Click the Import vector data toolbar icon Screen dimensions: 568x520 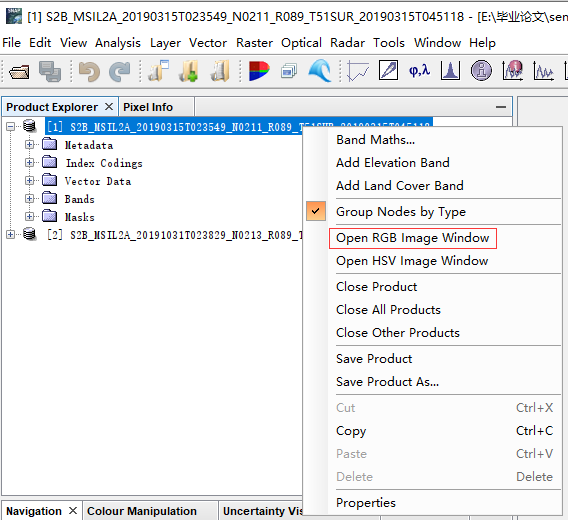[158, 71]
